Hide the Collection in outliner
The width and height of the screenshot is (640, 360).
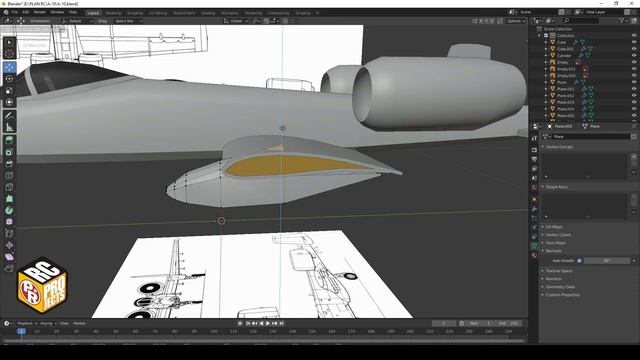coord(634,36)
